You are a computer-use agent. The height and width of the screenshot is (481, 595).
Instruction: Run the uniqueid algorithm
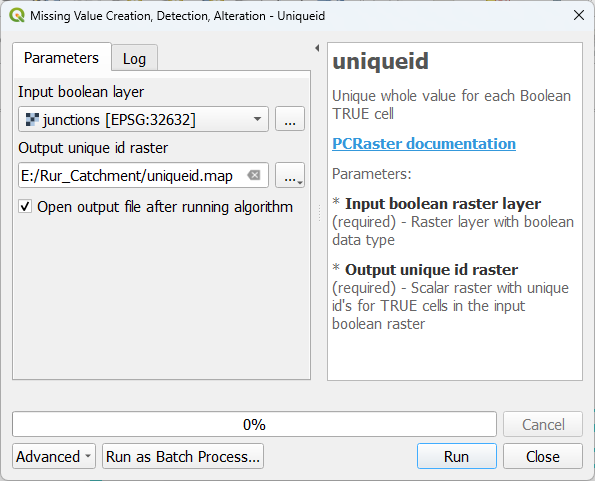(x=457, y=456)
